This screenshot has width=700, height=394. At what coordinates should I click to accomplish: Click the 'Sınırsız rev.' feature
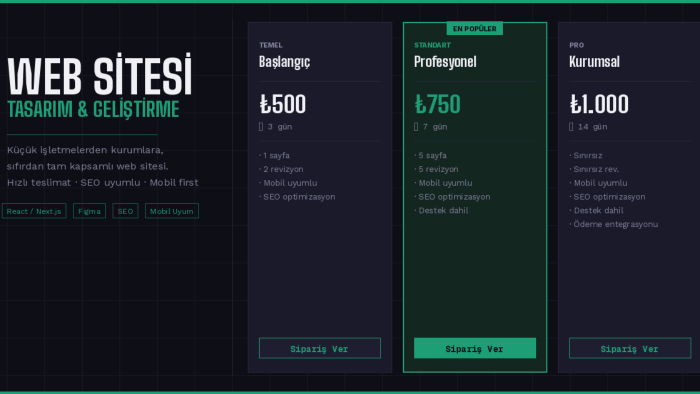596,169
